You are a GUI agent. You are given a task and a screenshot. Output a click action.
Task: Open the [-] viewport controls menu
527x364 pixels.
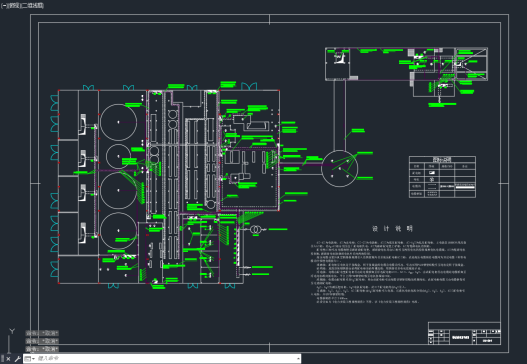point(4,6)
